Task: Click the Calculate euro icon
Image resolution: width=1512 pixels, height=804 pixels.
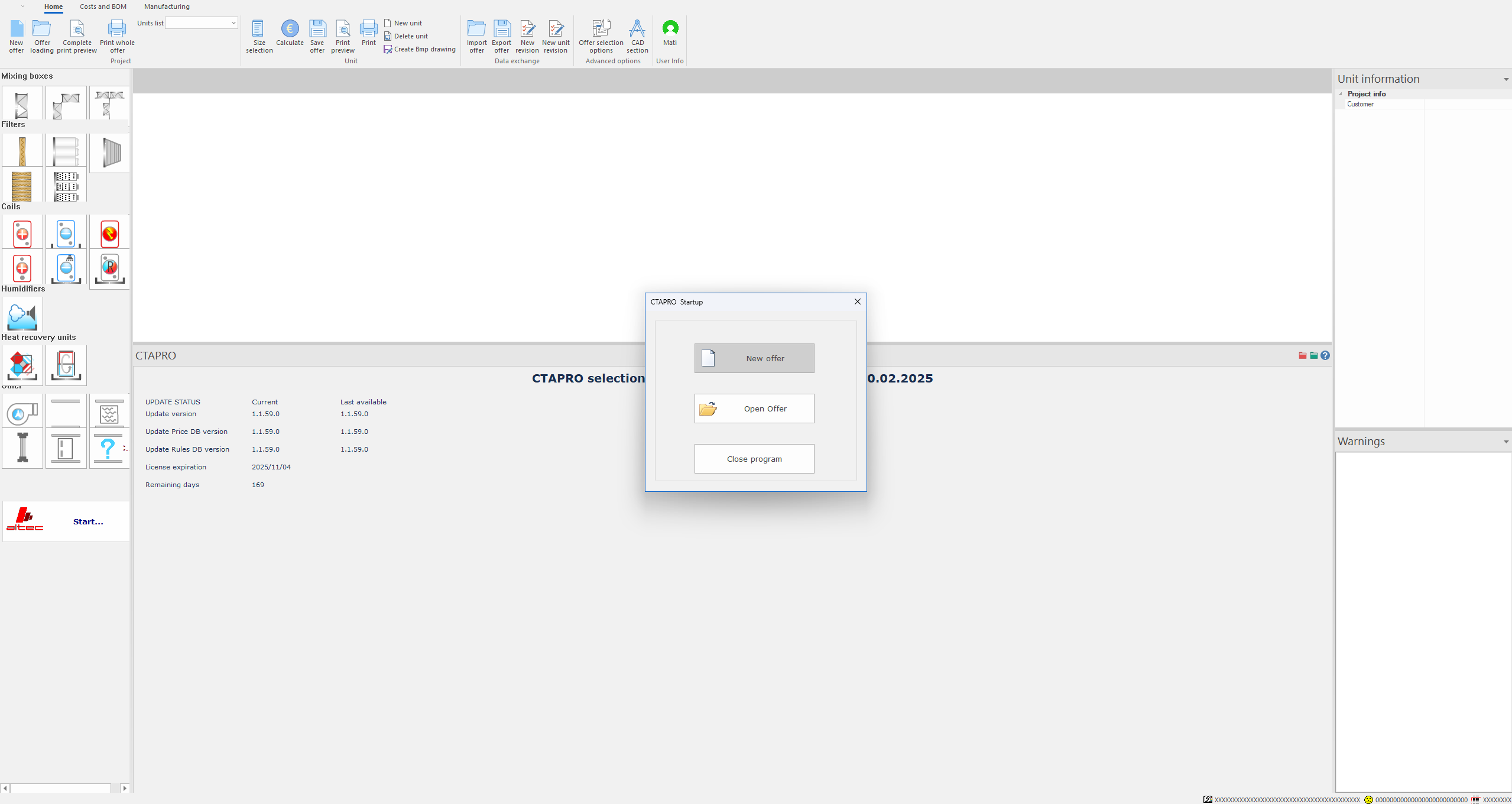Action: pos(290,33)
